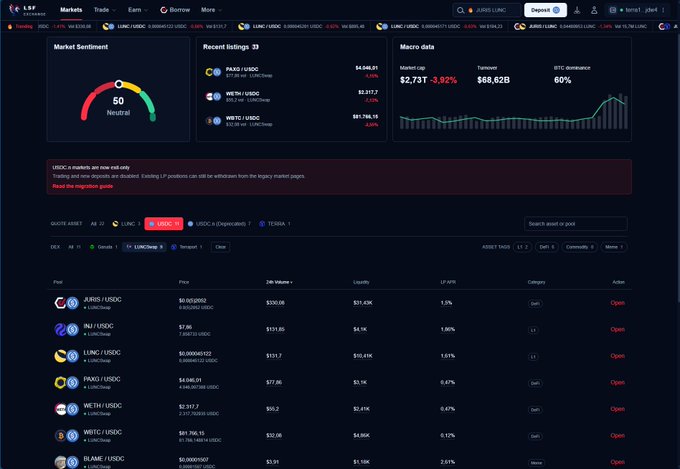Click PAXG / USDC icon in Recent listings

tap(213, 72)
